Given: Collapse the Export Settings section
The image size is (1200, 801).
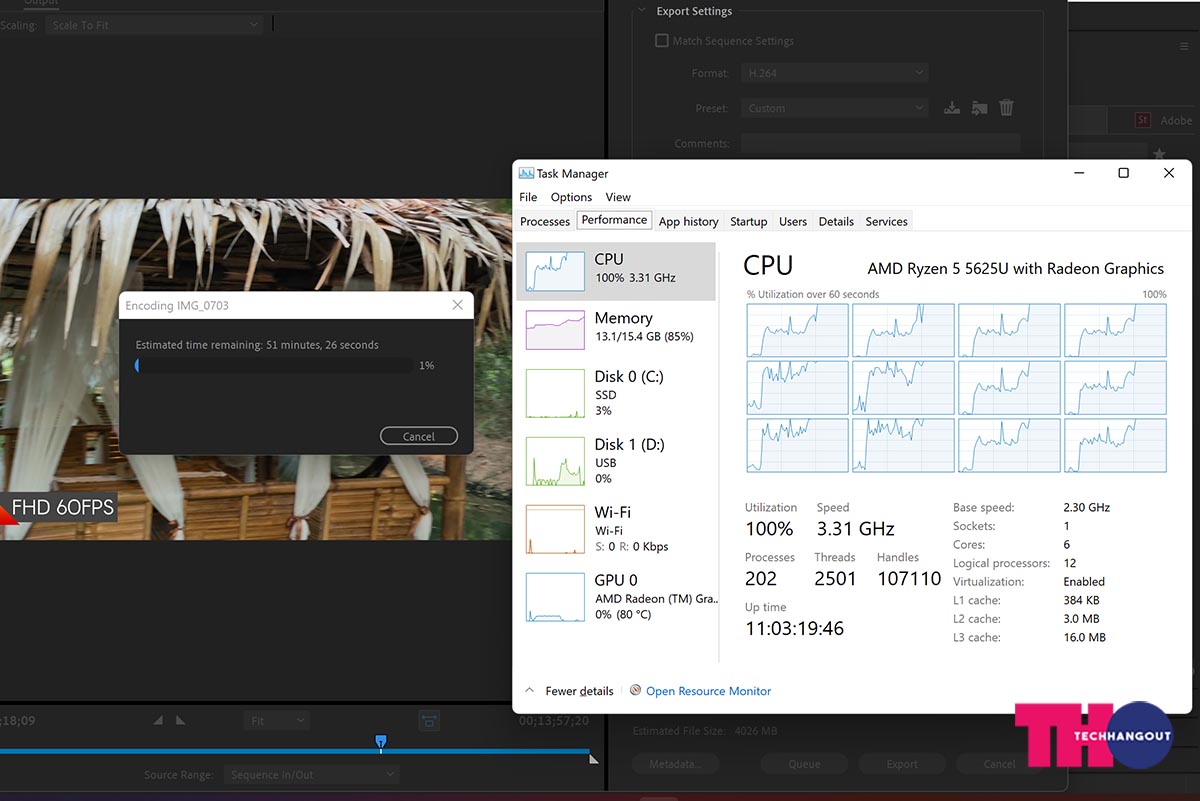Looking at the screenshot, I should point(641,11).
